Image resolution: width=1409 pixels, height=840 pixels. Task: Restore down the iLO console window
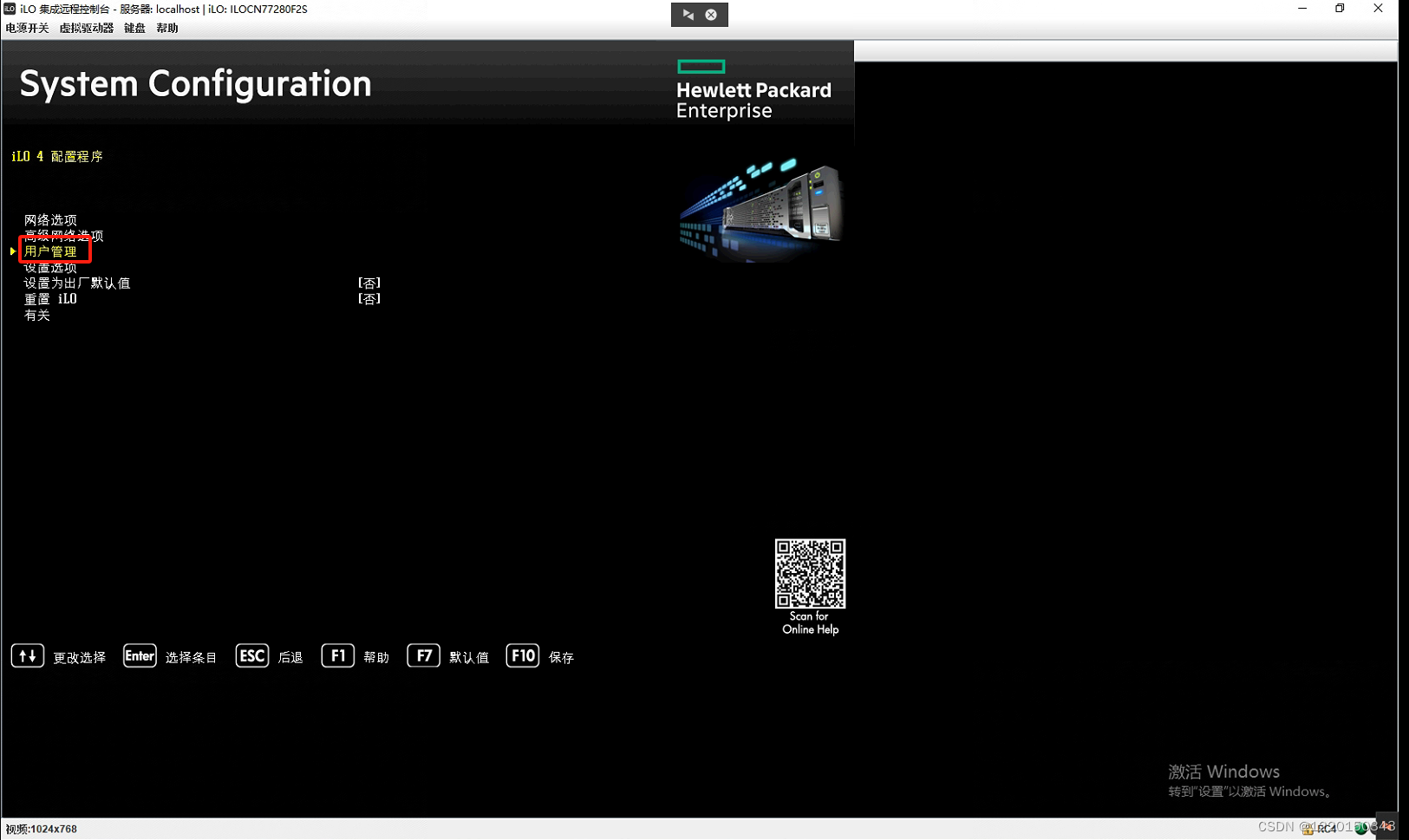(x=1341, y=9)
